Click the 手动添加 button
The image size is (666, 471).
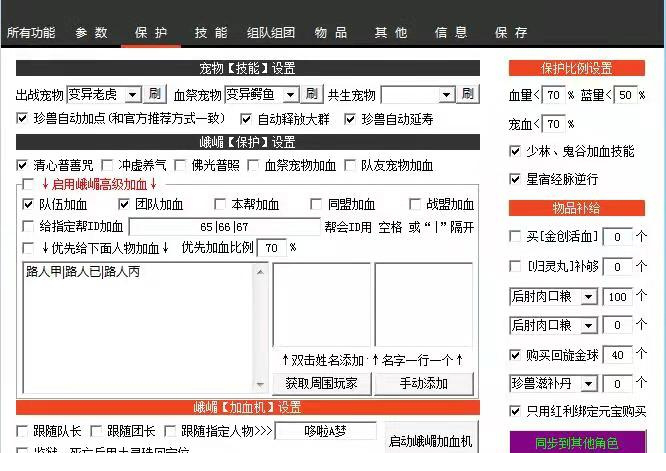(423, 384)
